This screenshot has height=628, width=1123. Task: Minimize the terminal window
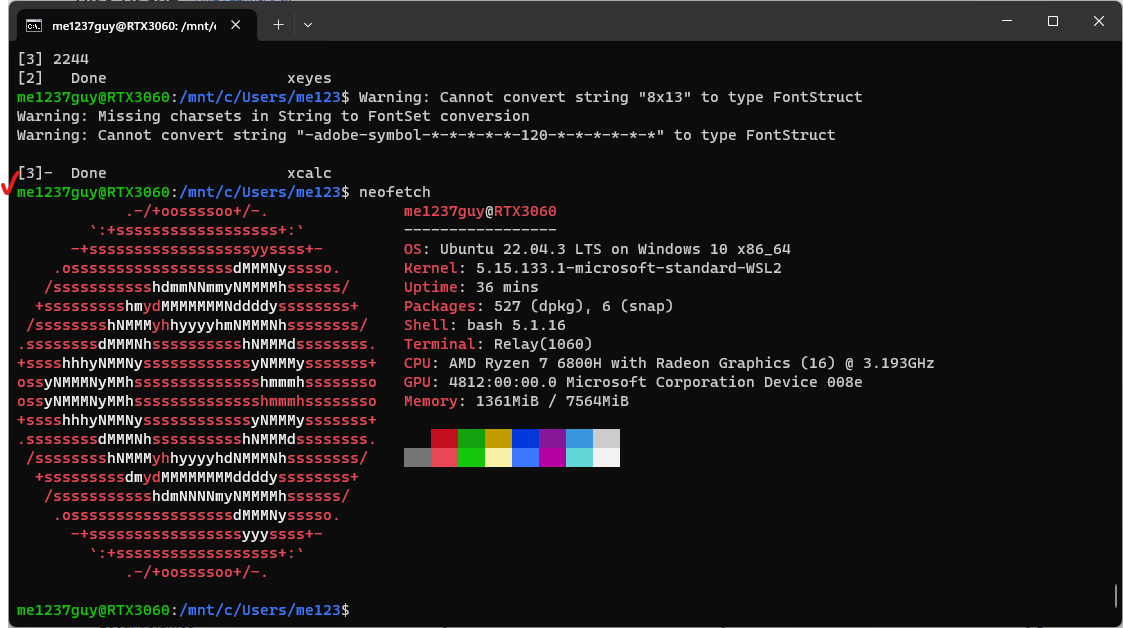tap(1007, 21)
